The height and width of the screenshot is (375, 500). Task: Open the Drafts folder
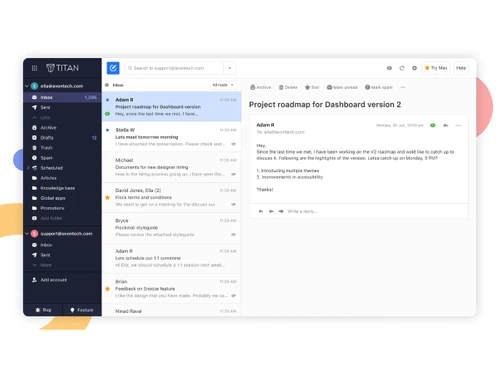(62, 138)
